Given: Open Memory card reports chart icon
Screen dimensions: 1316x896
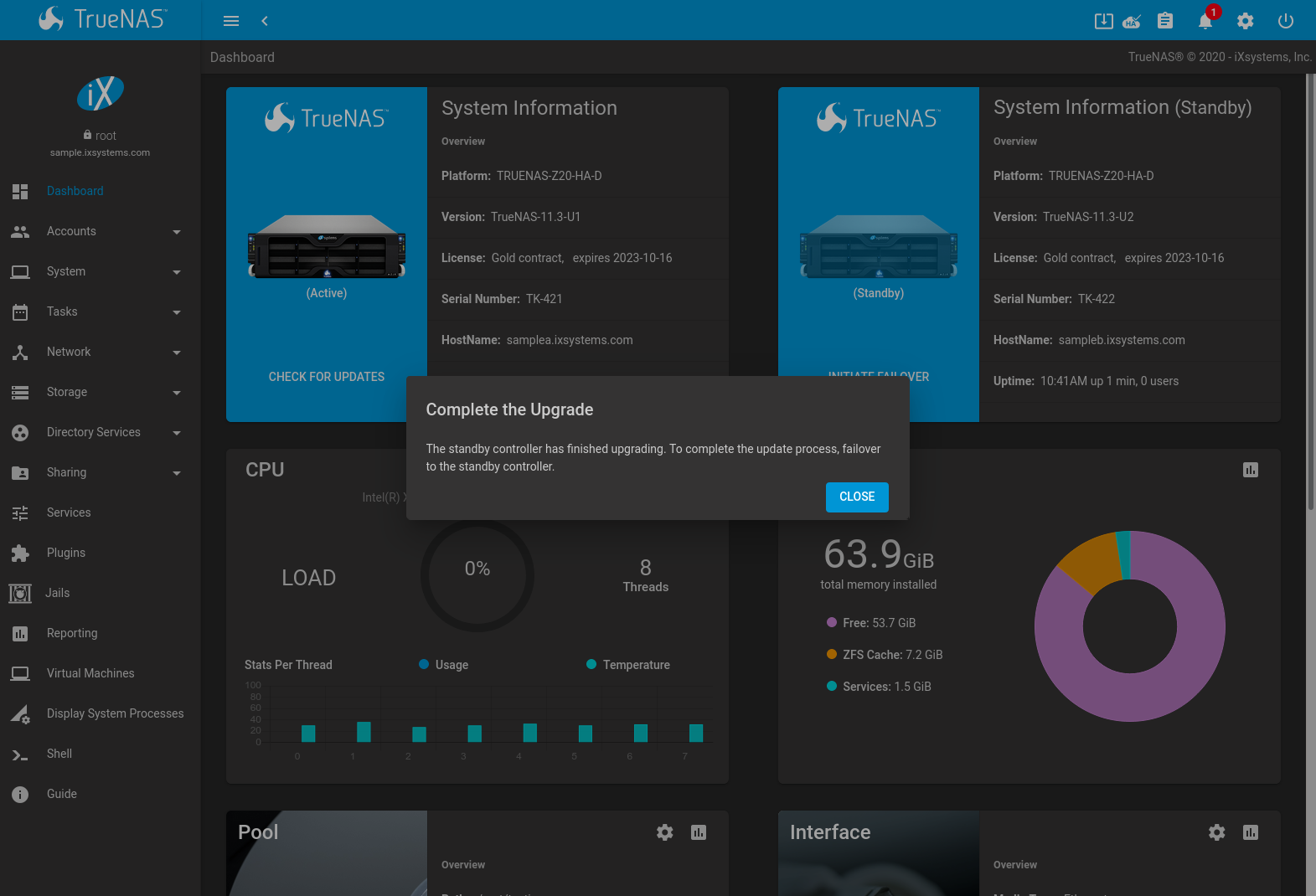Looking at the screenshot, I should click(x=1251, y=470).
